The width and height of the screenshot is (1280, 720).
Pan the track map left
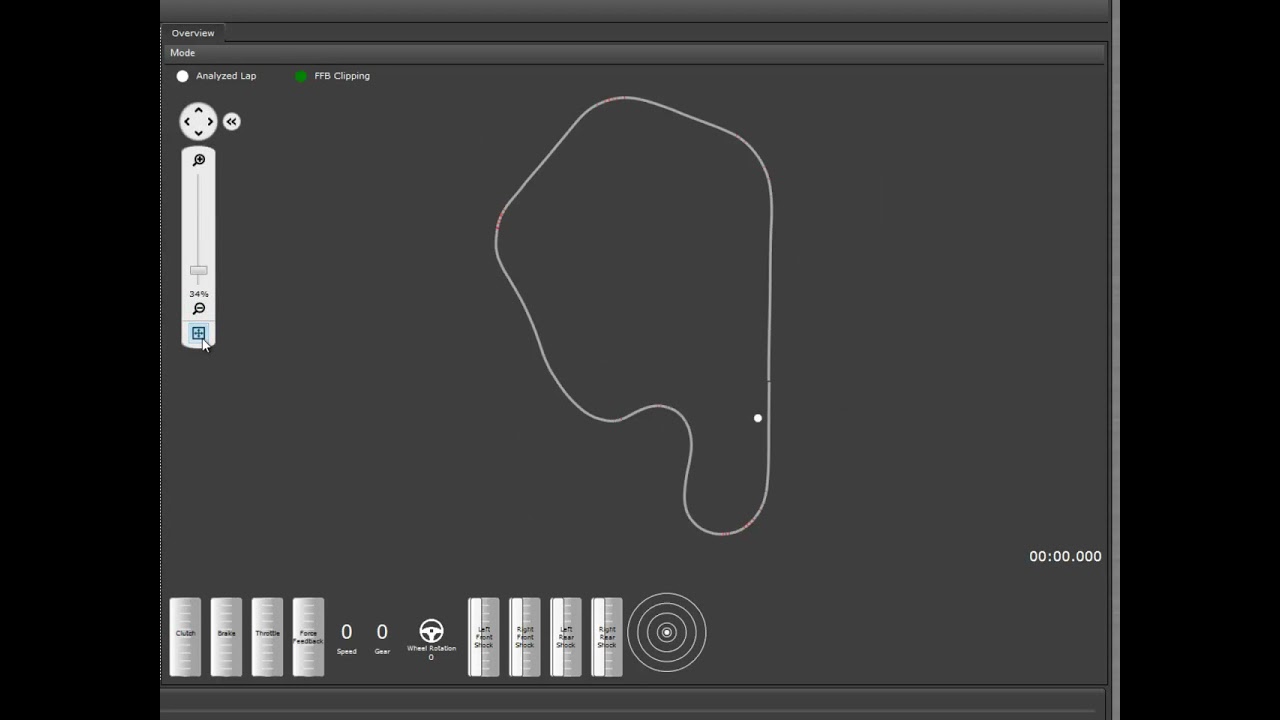pyautogui.click(x=187, y=122)
